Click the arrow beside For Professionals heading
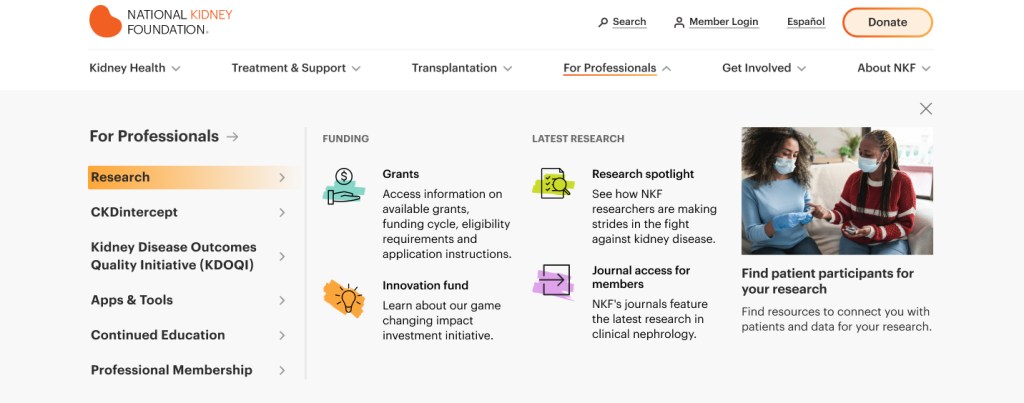The height and width of the screenshot is (403, 1024). click(x=232, y=137)
